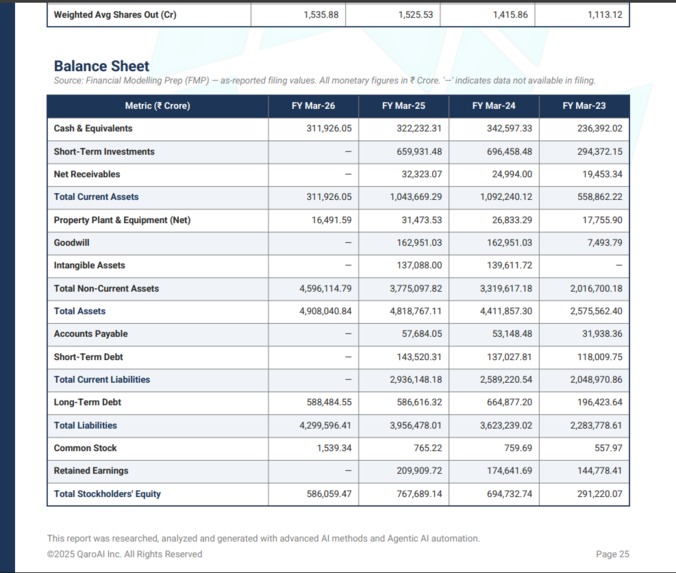The image size is (676, 573).
Task: Click Stockholders' Equity value 291,220.07
Action: (x=600, y=494)
